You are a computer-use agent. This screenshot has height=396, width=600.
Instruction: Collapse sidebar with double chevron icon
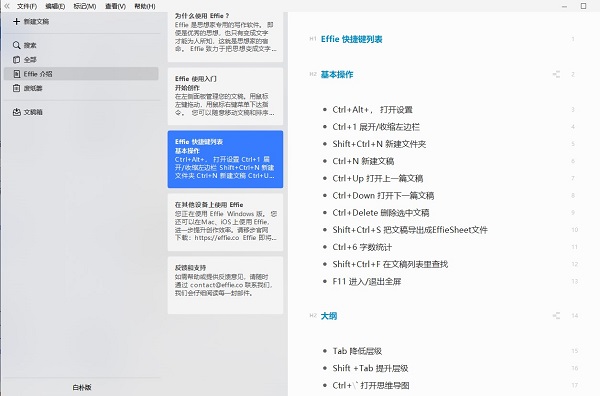7,6
